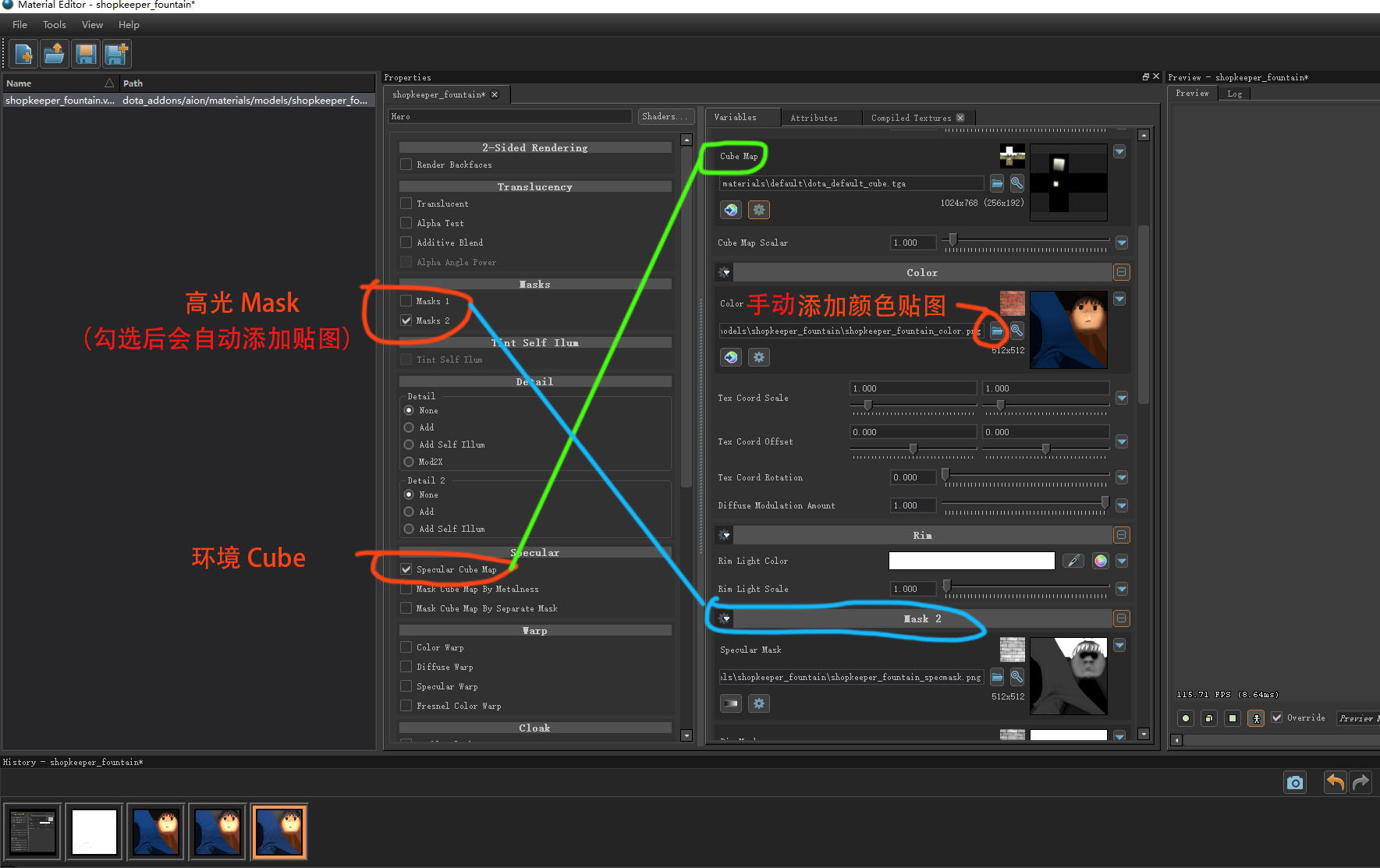Open the Cube Map Scalar dropdown arrow
Image resolution: width=1380 pixels, height=868 pixels.
tap(1122, 243)
